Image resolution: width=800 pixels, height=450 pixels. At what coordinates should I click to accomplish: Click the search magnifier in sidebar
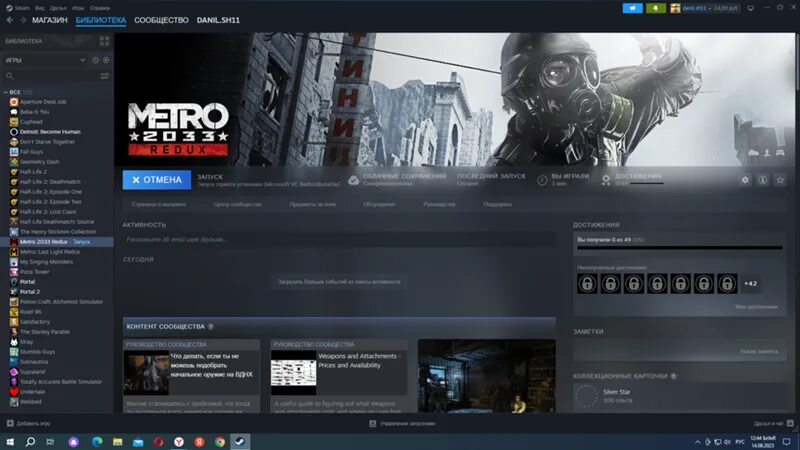coord(10,76)
